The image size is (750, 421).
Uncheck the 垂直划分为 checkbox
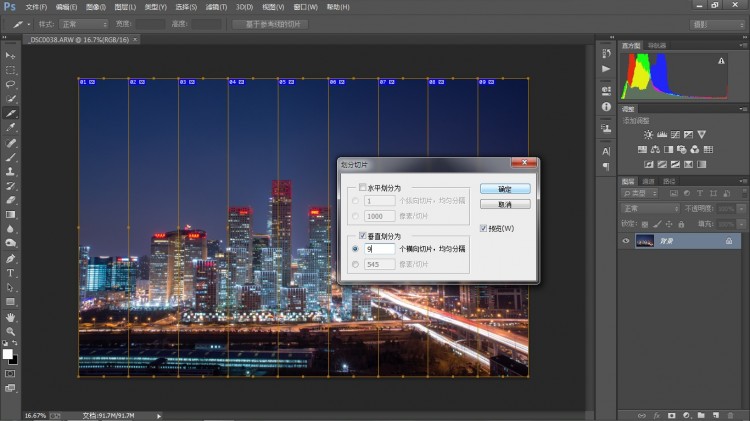point(363,236)
